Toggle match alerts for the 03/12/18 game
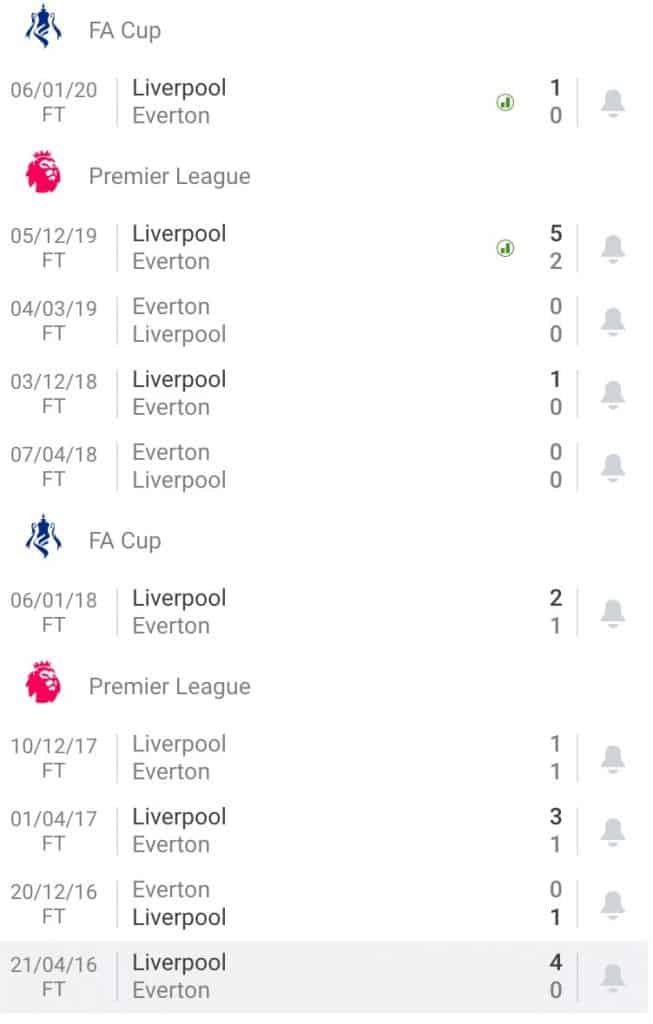This screenshot has width=653, height=1024. tap(613, 393)
